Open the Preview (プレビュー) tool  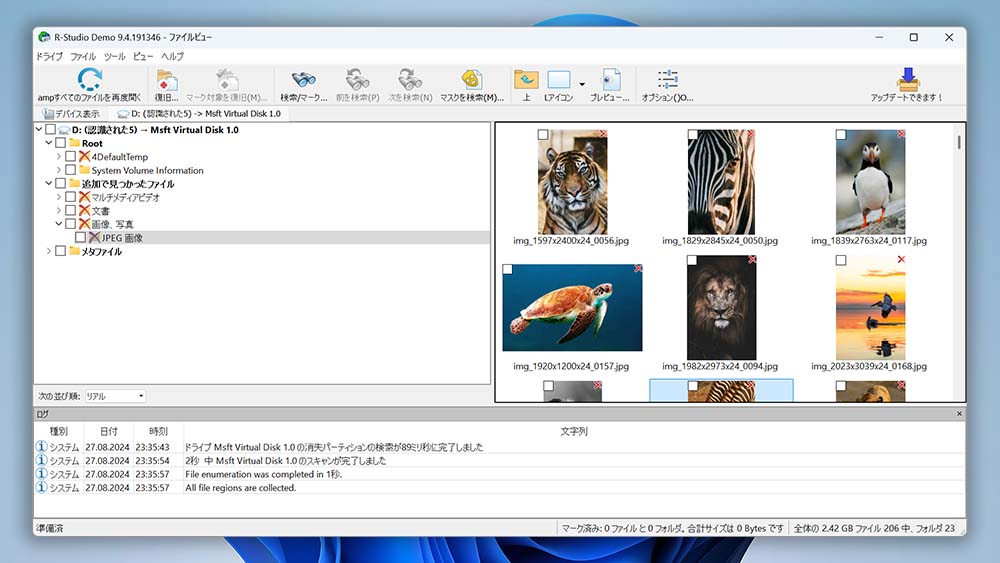tap(610, 80)
